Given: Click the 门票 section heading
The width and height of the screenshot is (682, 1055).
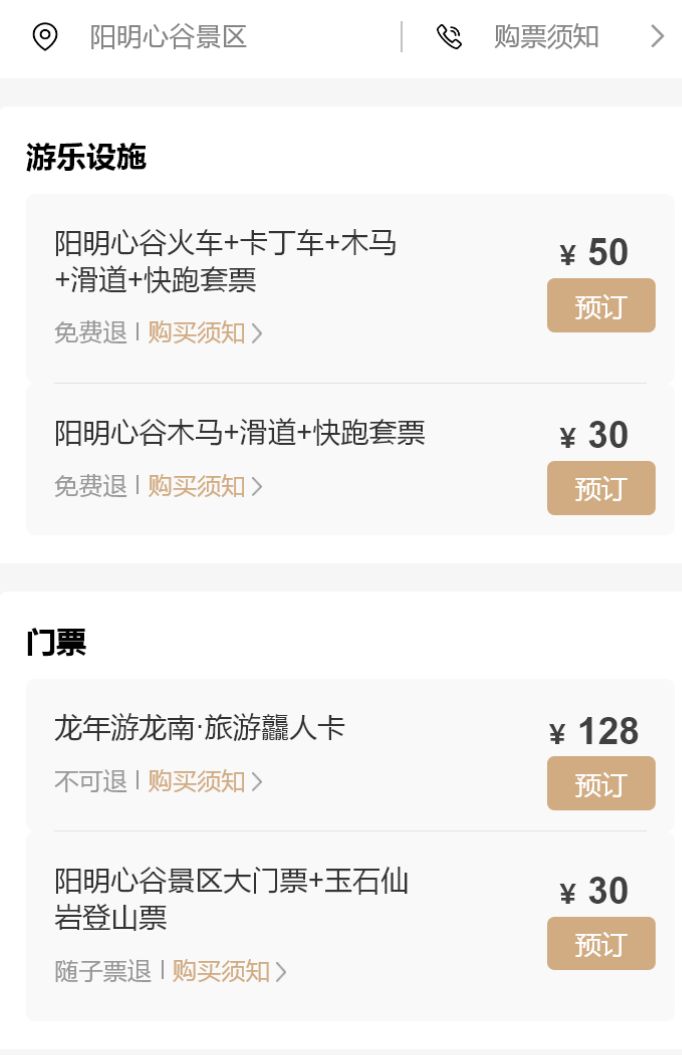Looking at the screenshot, I should [x=56, y=643].
